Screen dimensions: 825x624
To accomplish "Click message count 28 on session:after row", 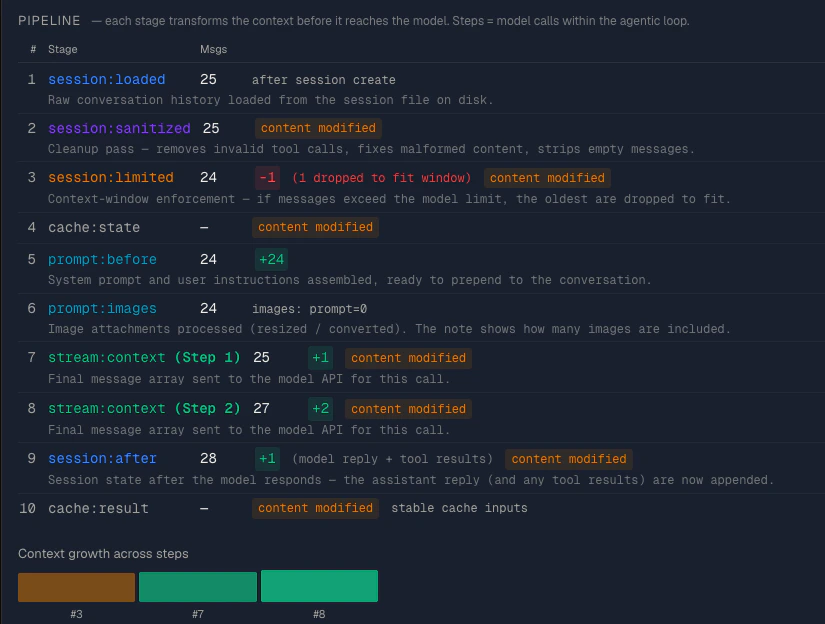I will coord(208,459).
